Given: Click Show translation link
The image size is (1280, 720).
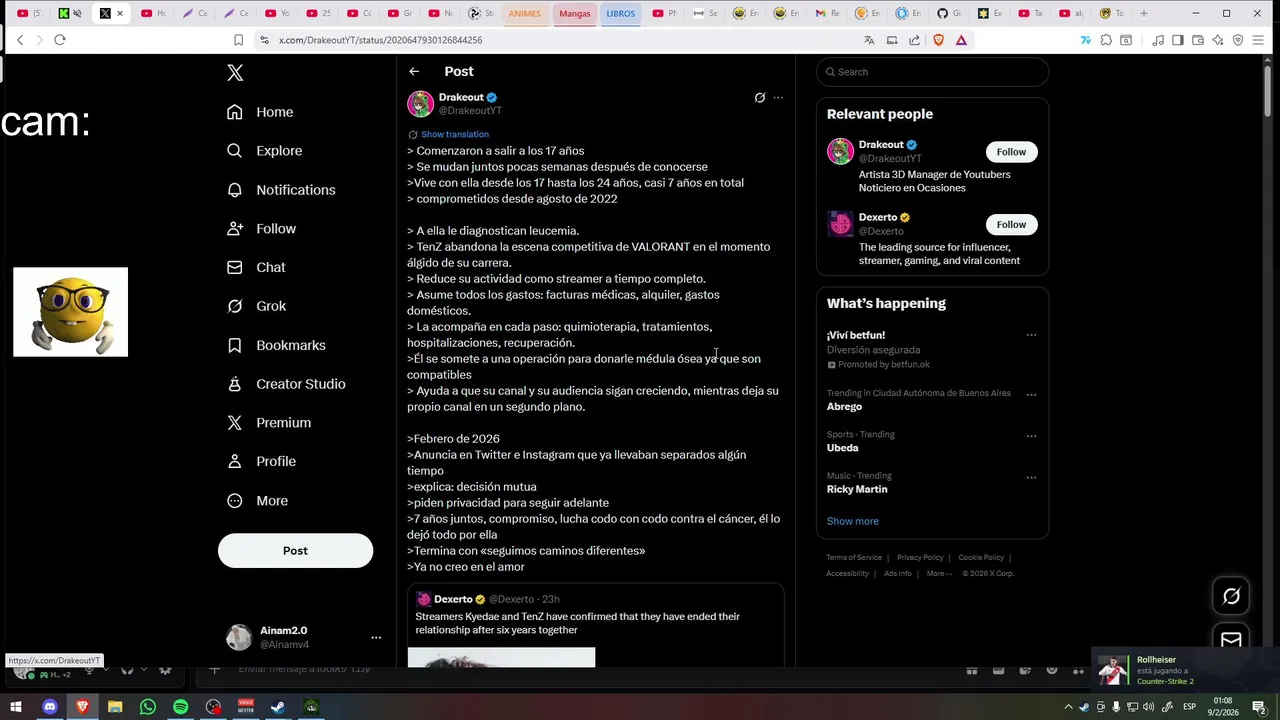Looking at the screenshot, I should click(455, 134).
